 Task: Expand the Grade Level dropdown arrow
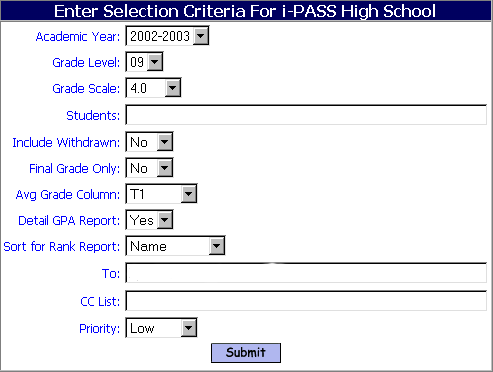click(x=155, y=62)
